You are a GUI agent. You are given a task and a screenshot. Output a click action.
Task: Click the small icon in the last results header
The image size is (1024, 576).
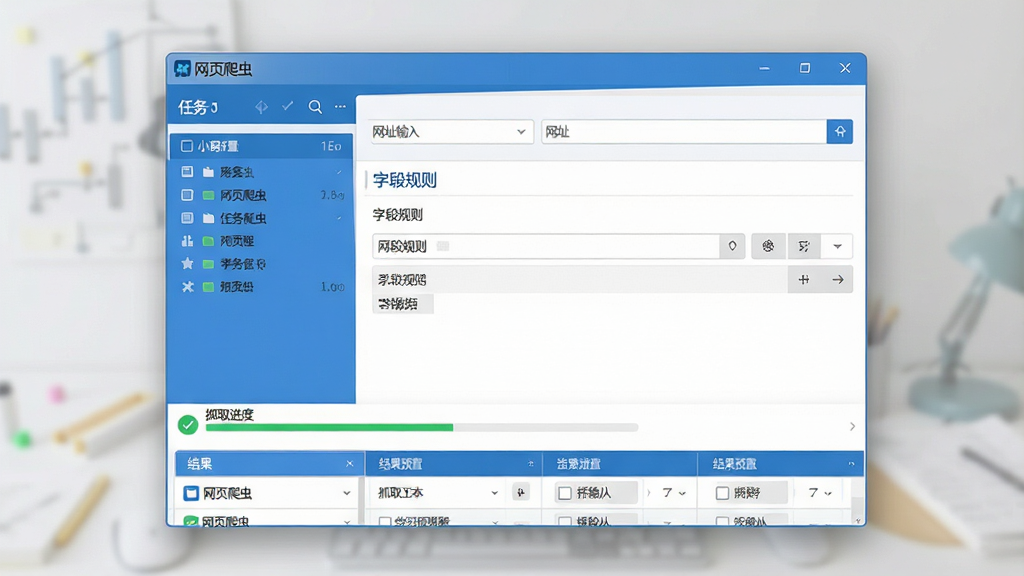pyautogui.click(x=851, y=464)
